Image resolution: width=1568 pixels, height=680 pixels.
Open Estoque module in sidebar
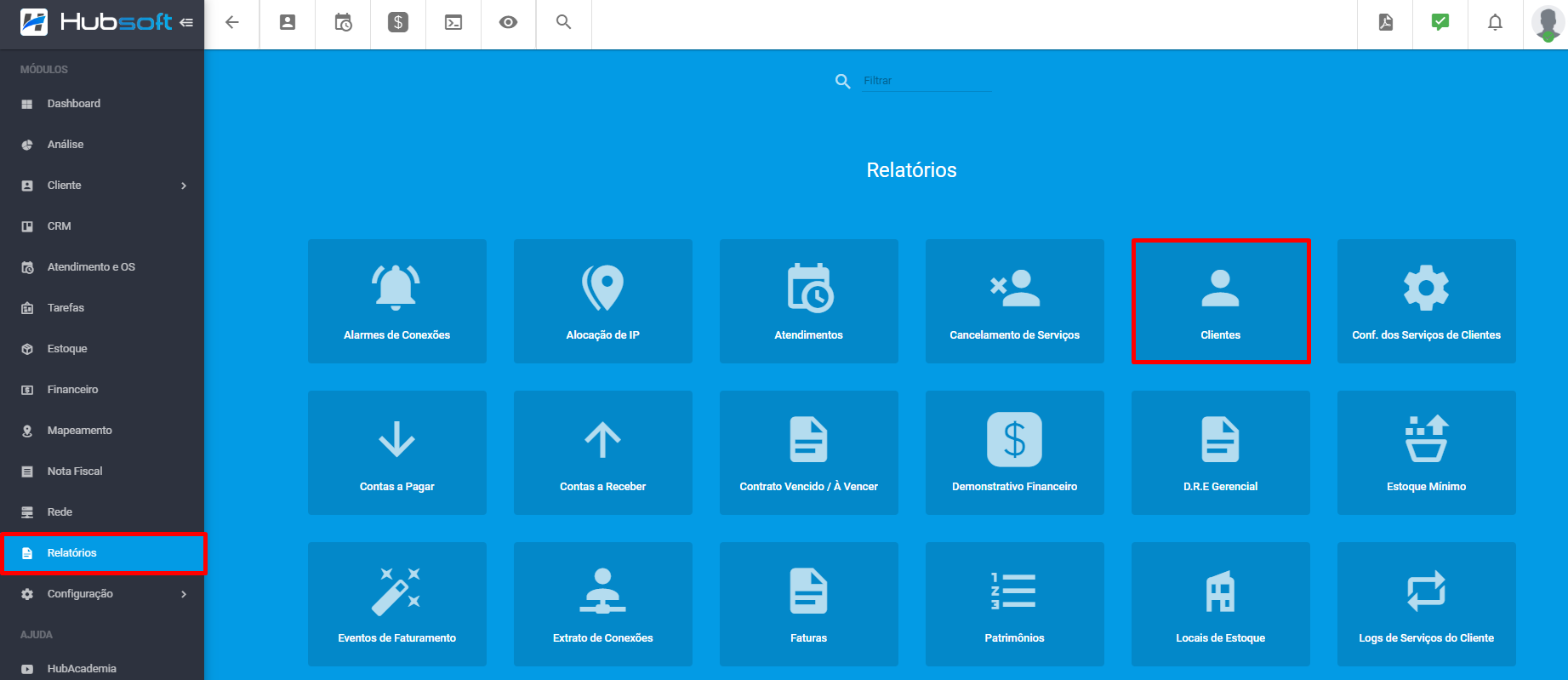coord(102,349)
